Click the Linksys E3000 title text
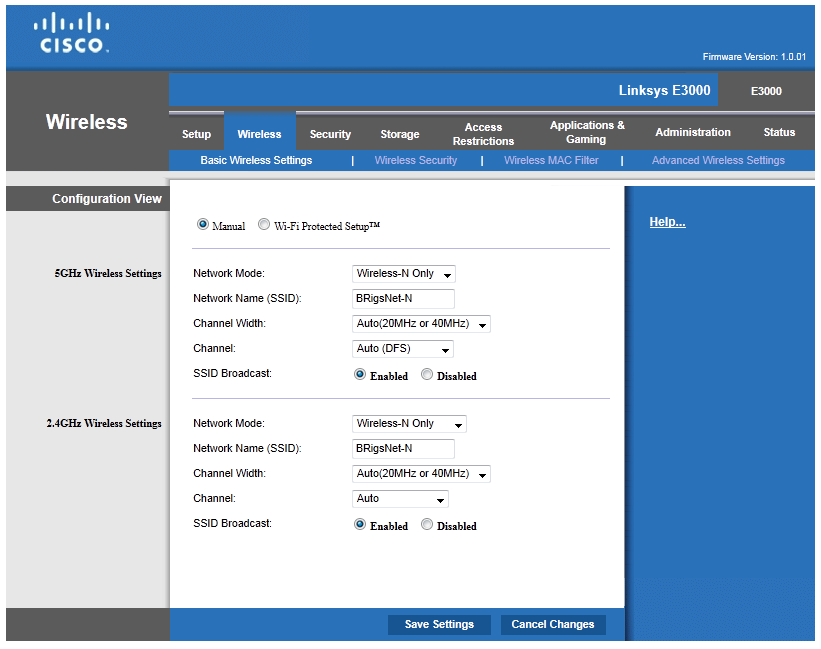 pyautogui.click(x=664, y=91)
